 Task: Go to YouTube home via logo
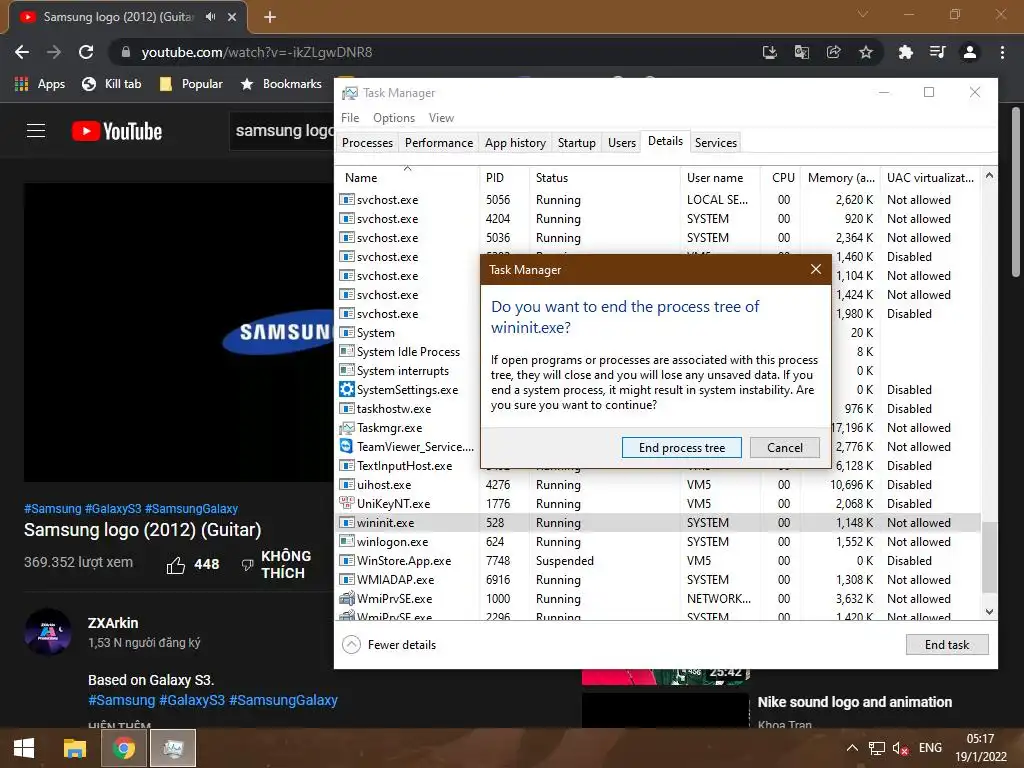point(117,131)
